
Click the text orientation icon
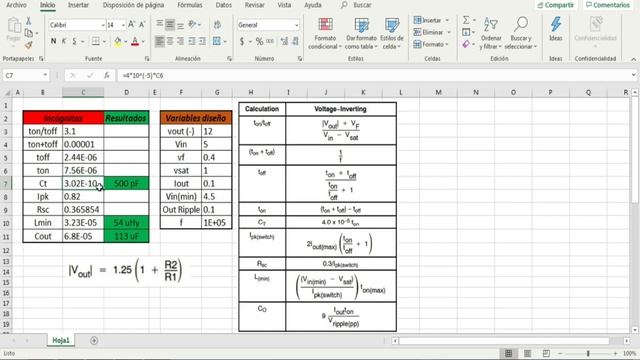tap(192, 24)
